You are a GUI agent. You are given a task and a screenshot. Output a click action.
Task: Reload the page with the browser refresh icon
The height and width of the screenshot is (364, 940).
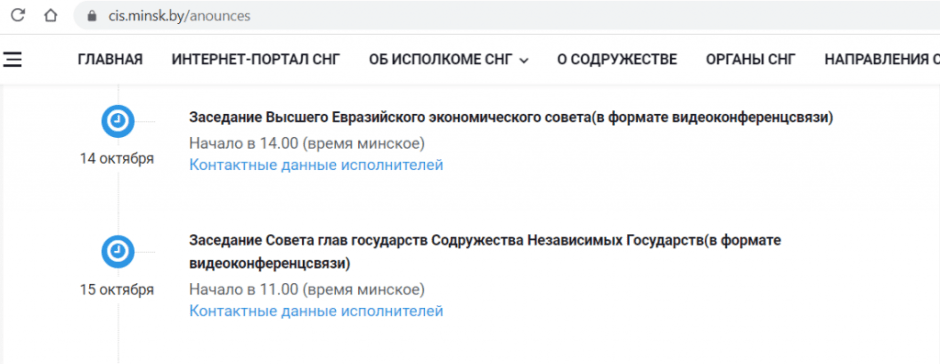click(x=18, y=16)
